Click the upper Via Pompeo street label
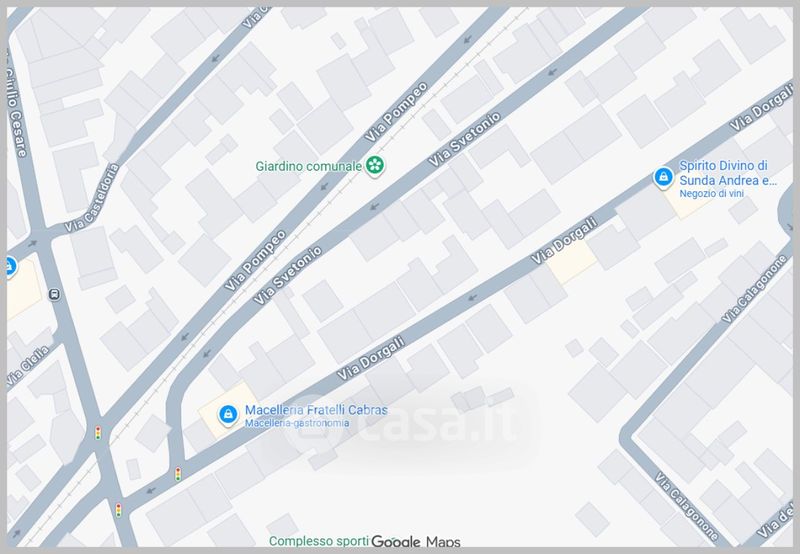 pos(396,112)
